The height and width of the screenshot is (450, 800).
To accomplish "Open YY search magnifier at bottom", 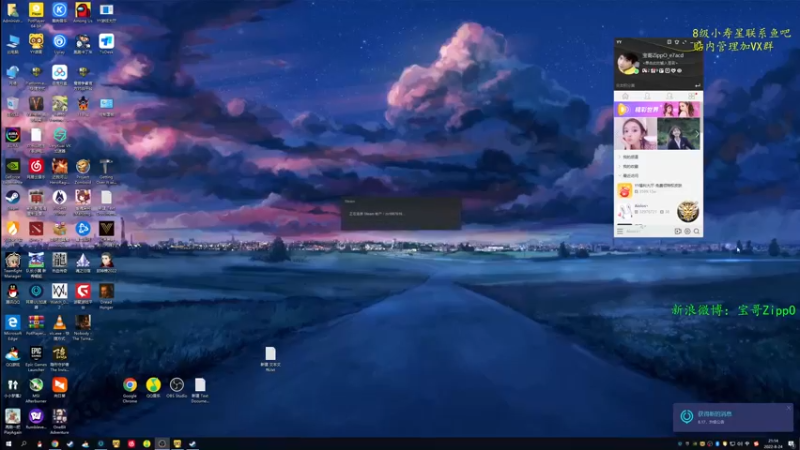I will (696, 231).
